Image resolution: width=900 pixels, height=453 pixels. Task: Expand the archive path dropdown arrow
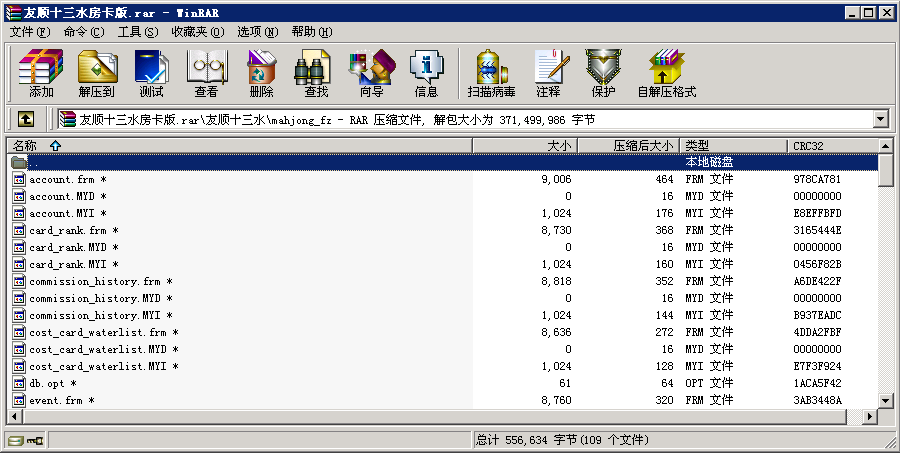(x=880, y=119)
